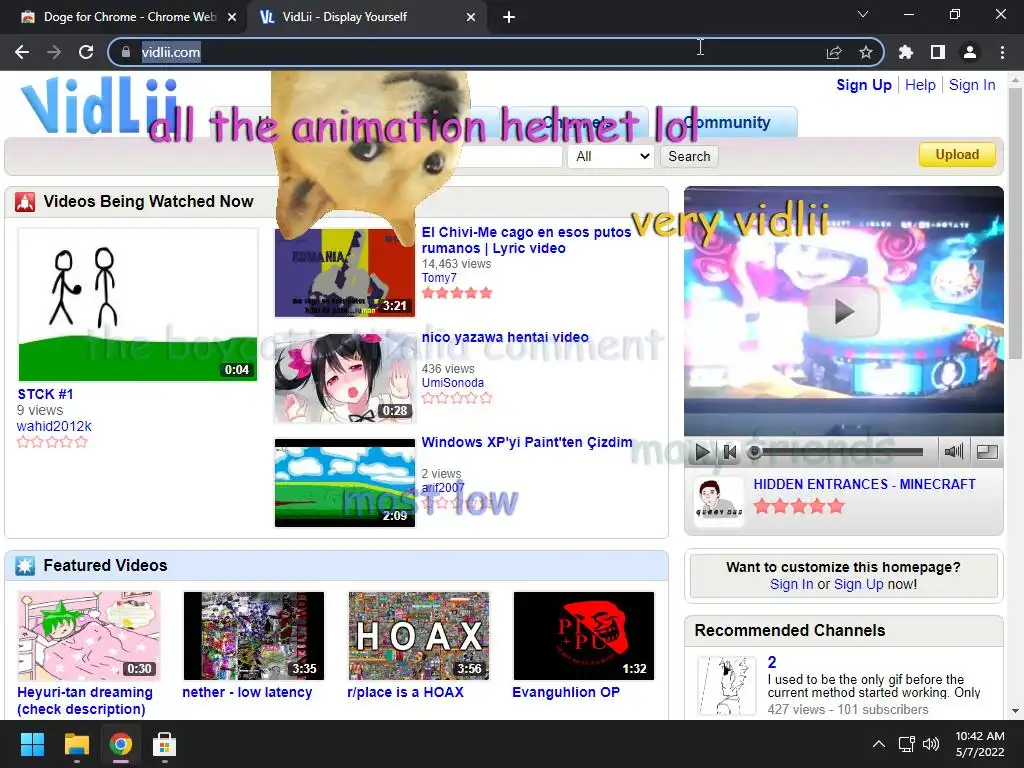1024x768 pixels.
Task: Click the VidLii logo
Action: (x=98, y=104)
